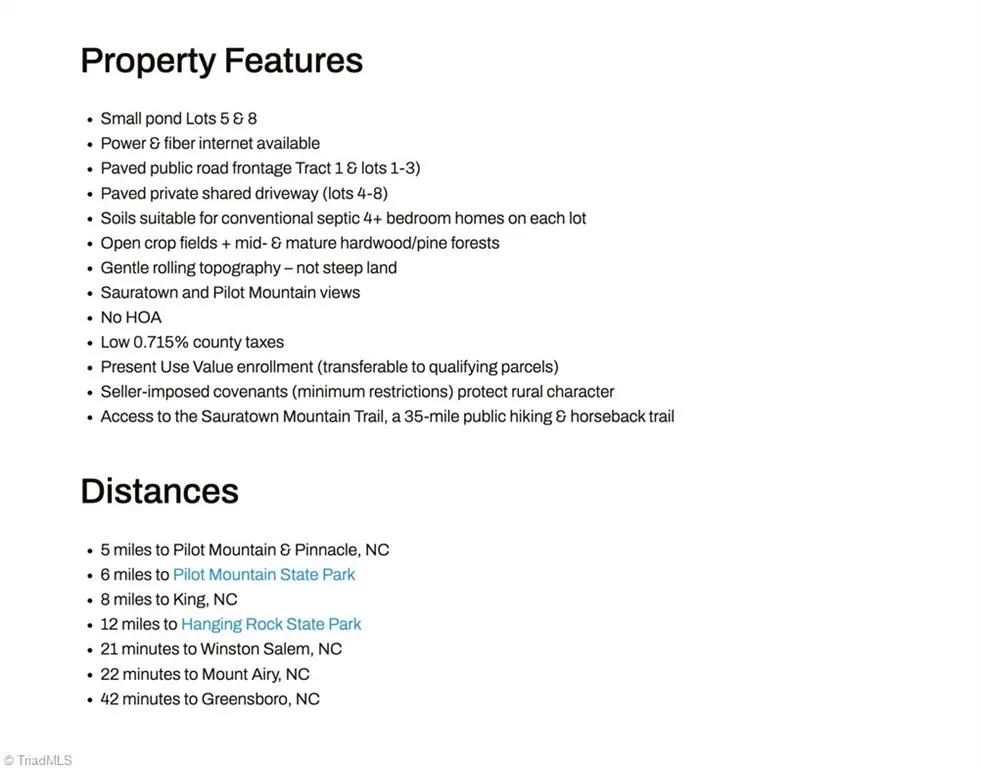
Task: Select the 'Open crop fields' feature line
Action: tap(300, 243)
